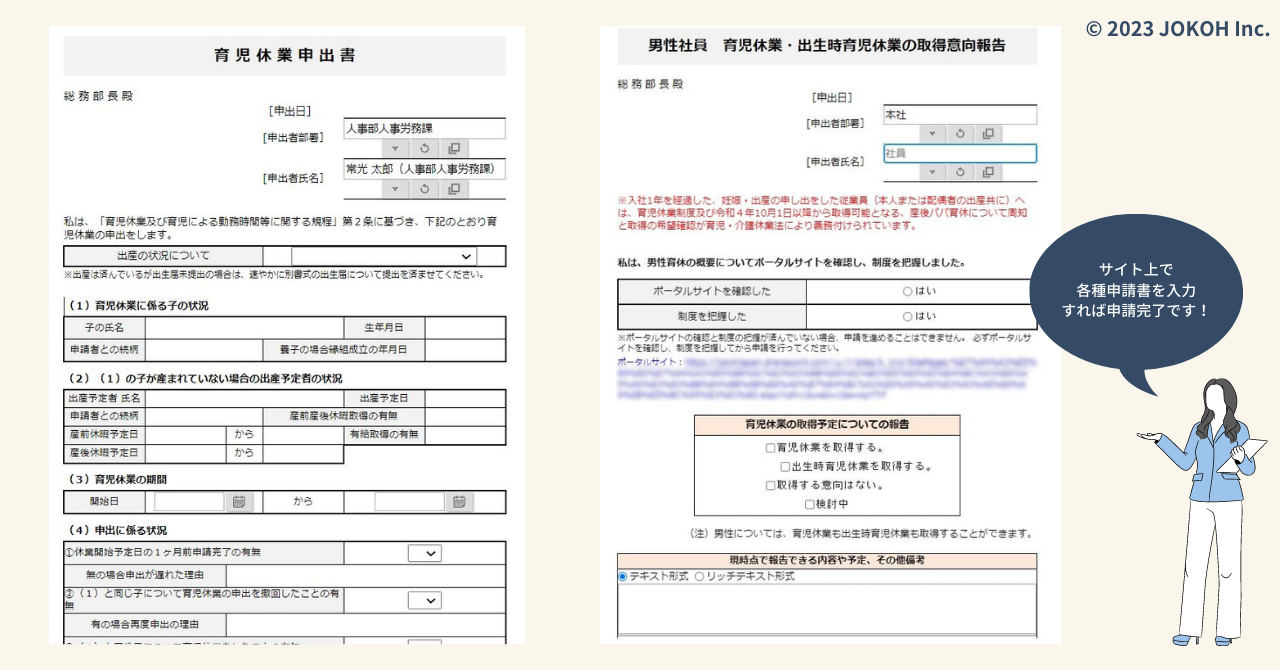Select はい for ポータルサイトを確認した
1280x670 pixels.
coord(908,291)
